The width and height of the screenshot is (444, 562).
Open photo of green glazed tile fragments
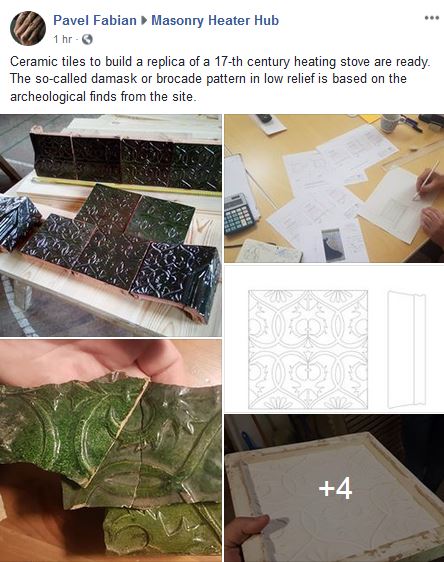point(111,451)
